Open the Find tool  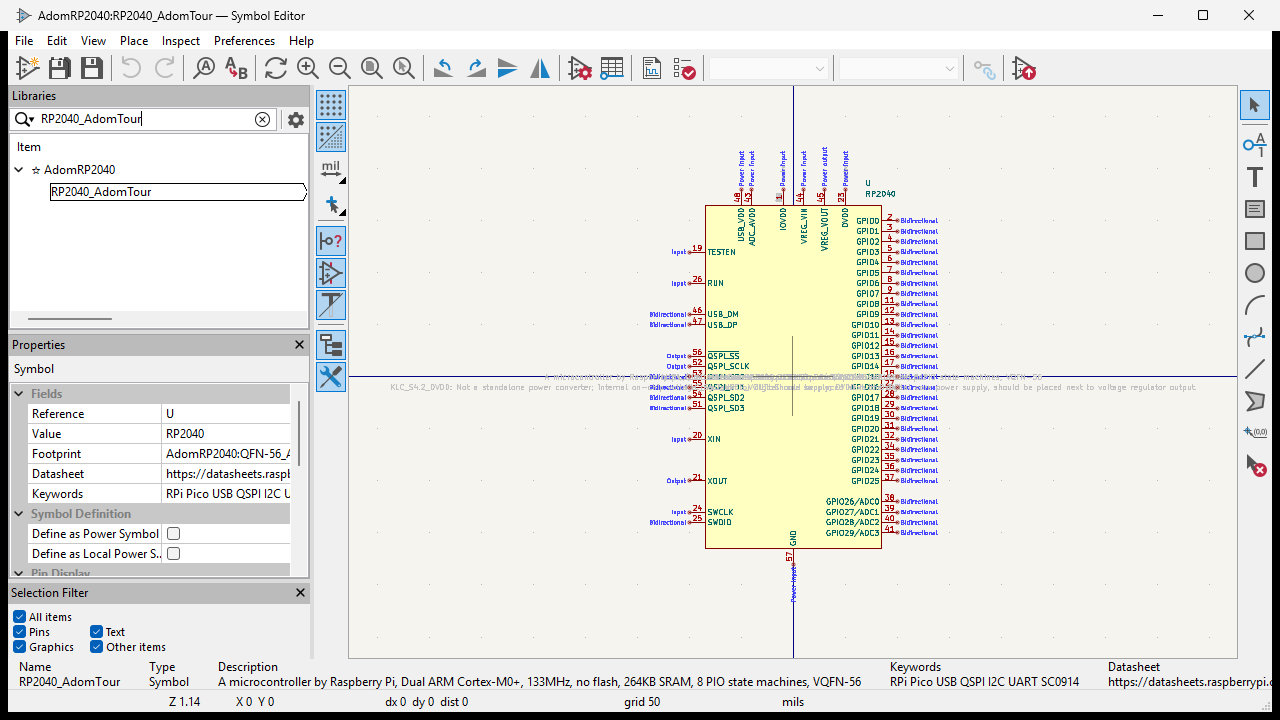pyautogui.click(x=204, y=68)
